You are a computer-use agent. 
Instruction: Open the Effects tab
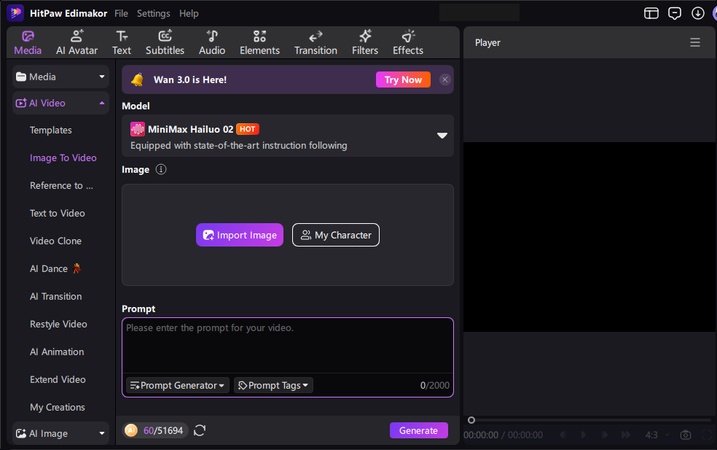point(407,43)
